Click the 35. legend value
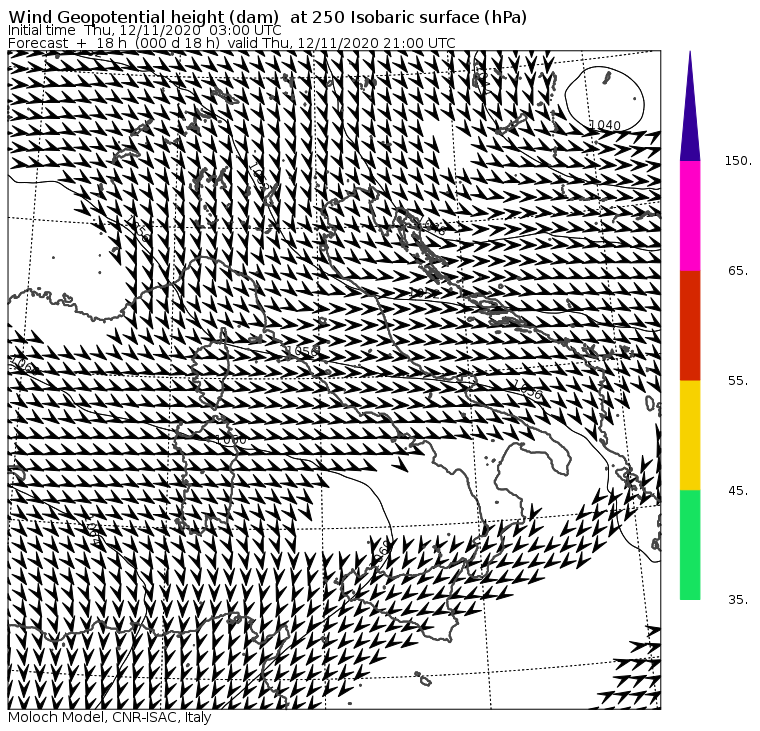Screen dimensions: 760x731 pos(738,600)
